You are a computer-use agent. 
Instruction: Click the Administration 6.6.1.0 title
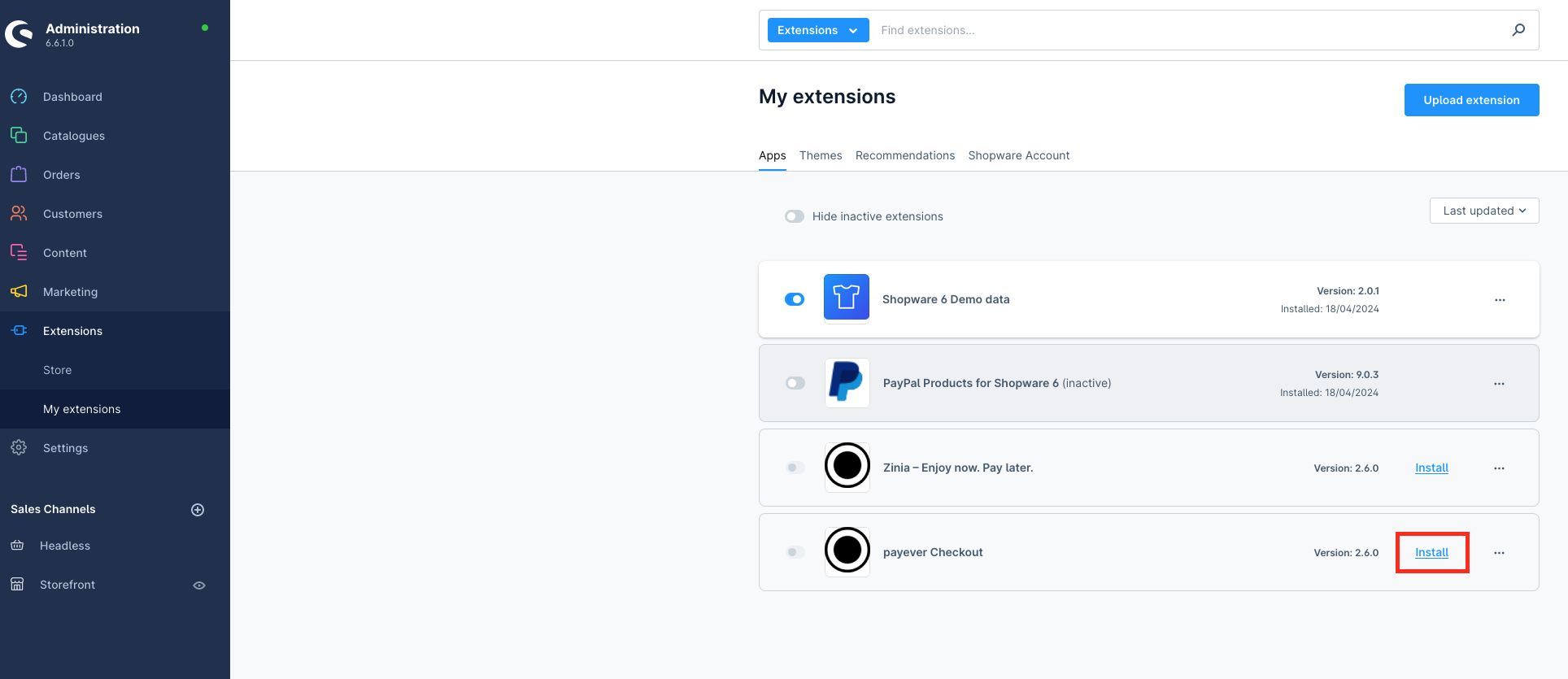point(93,34)
